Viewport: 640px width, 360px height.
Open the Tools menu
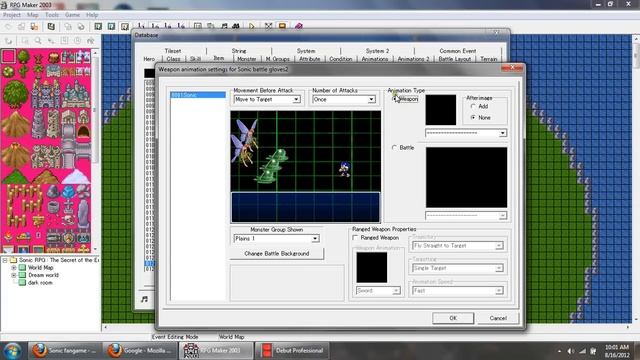tap(52, 15)
